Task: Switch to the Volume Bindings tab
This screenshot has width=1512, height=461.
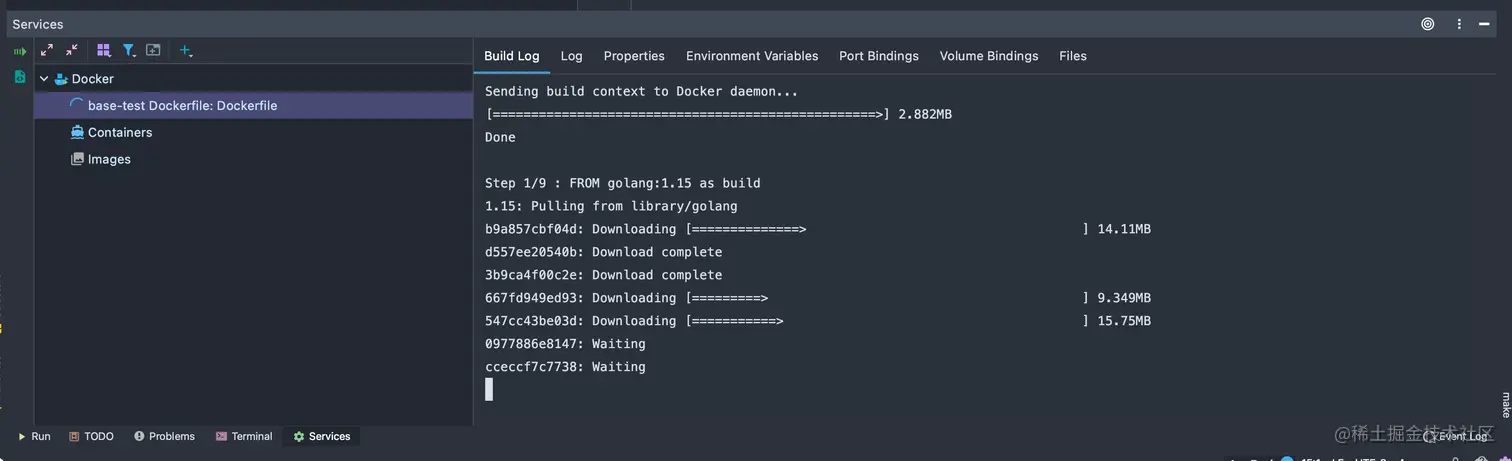Action: pyautogui.click(x=988, y=56)
